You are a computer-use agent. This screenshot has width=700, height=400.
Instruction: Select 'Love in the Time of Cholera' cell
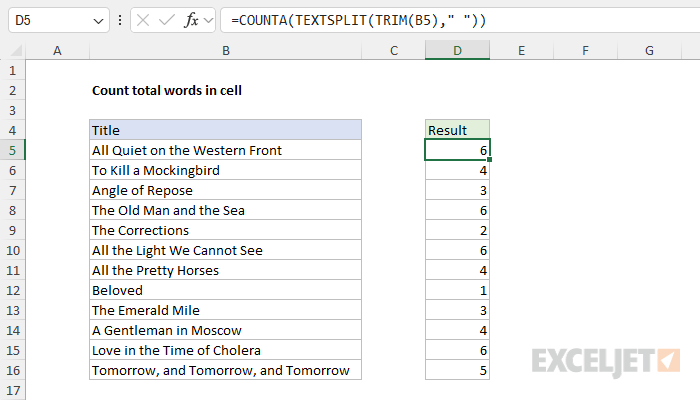pyautogui.click(x=225, y=350)
